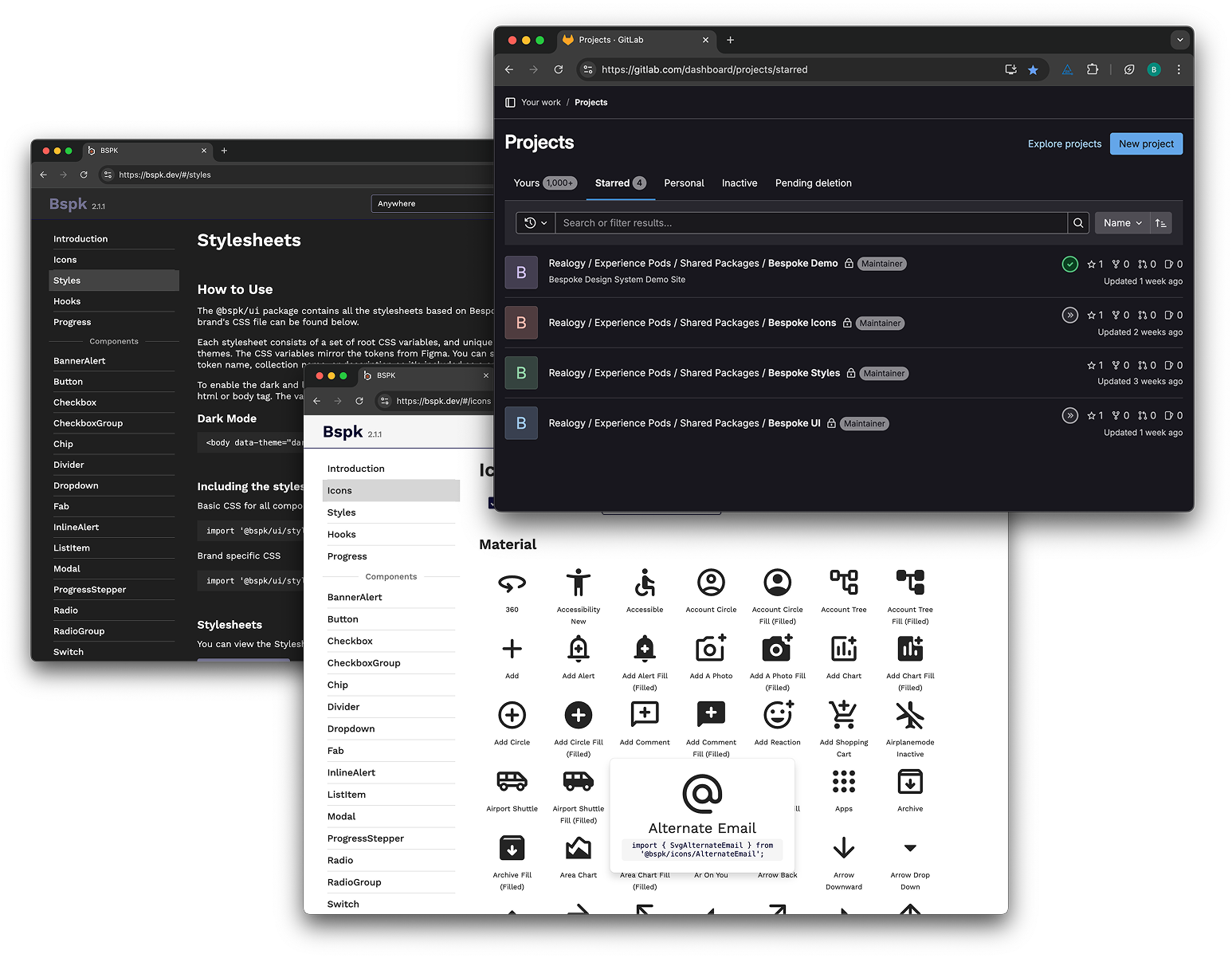The image size is (1232, 958).
Task: Click the Area Chart icon
Action: (x=579, y=848)
